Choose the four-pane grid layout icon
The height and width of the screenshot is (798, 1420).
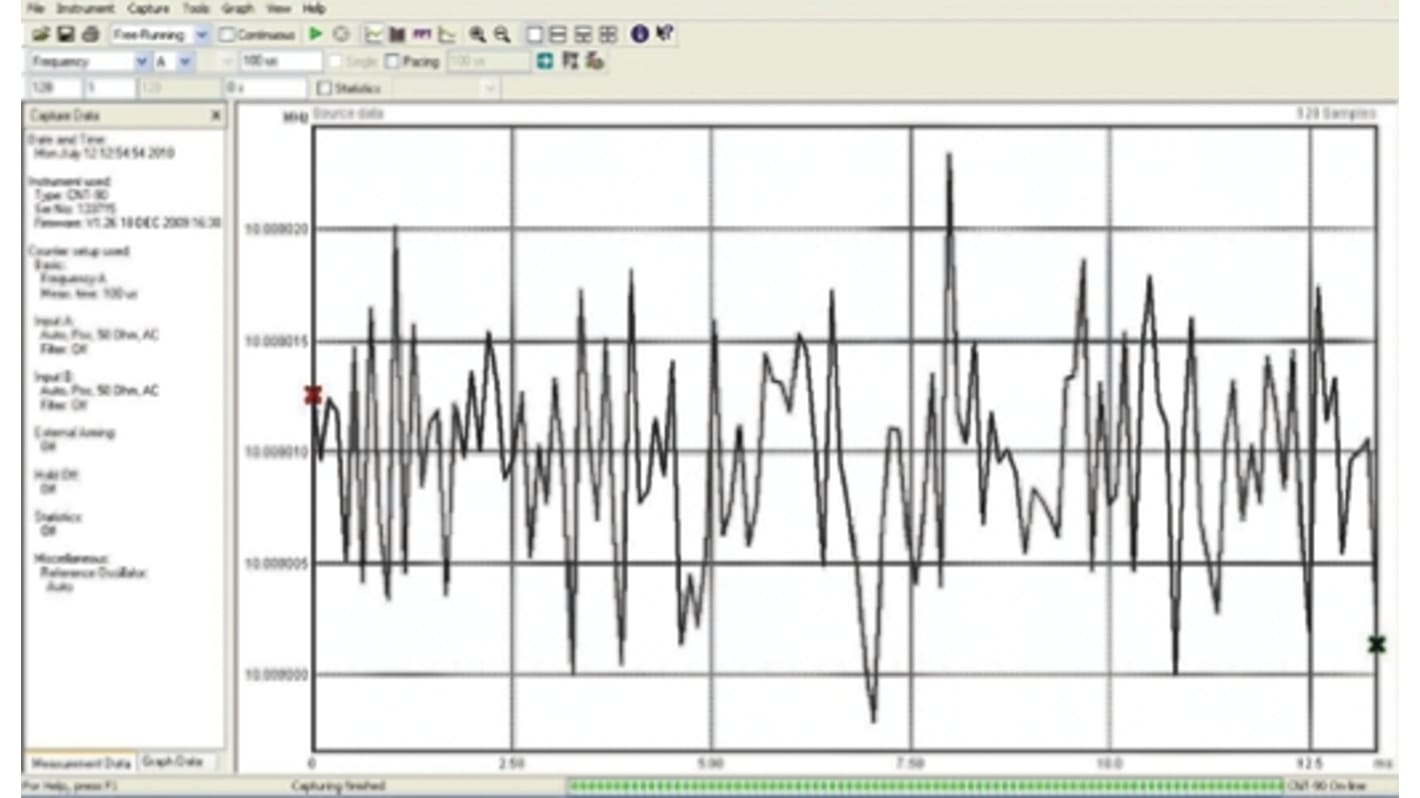[x=607, y=34]
